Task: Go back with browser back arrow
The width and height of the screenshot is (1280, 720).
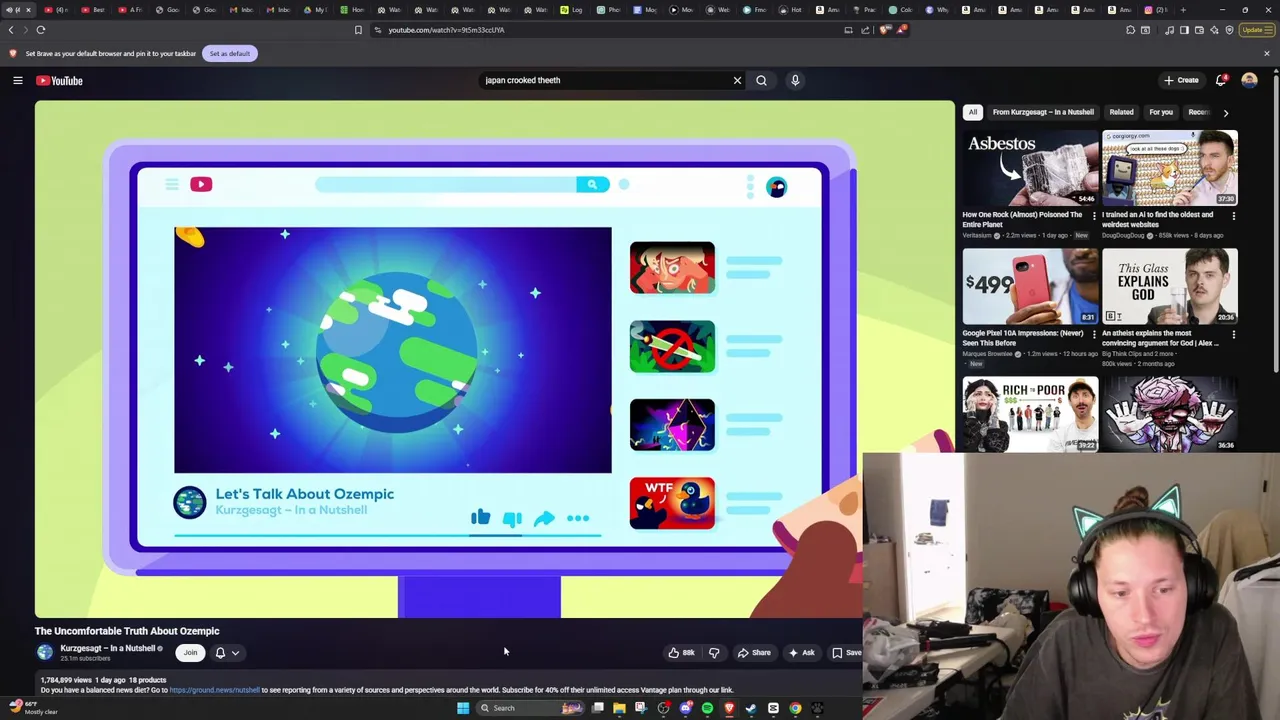Action: [x=11, y=30]
